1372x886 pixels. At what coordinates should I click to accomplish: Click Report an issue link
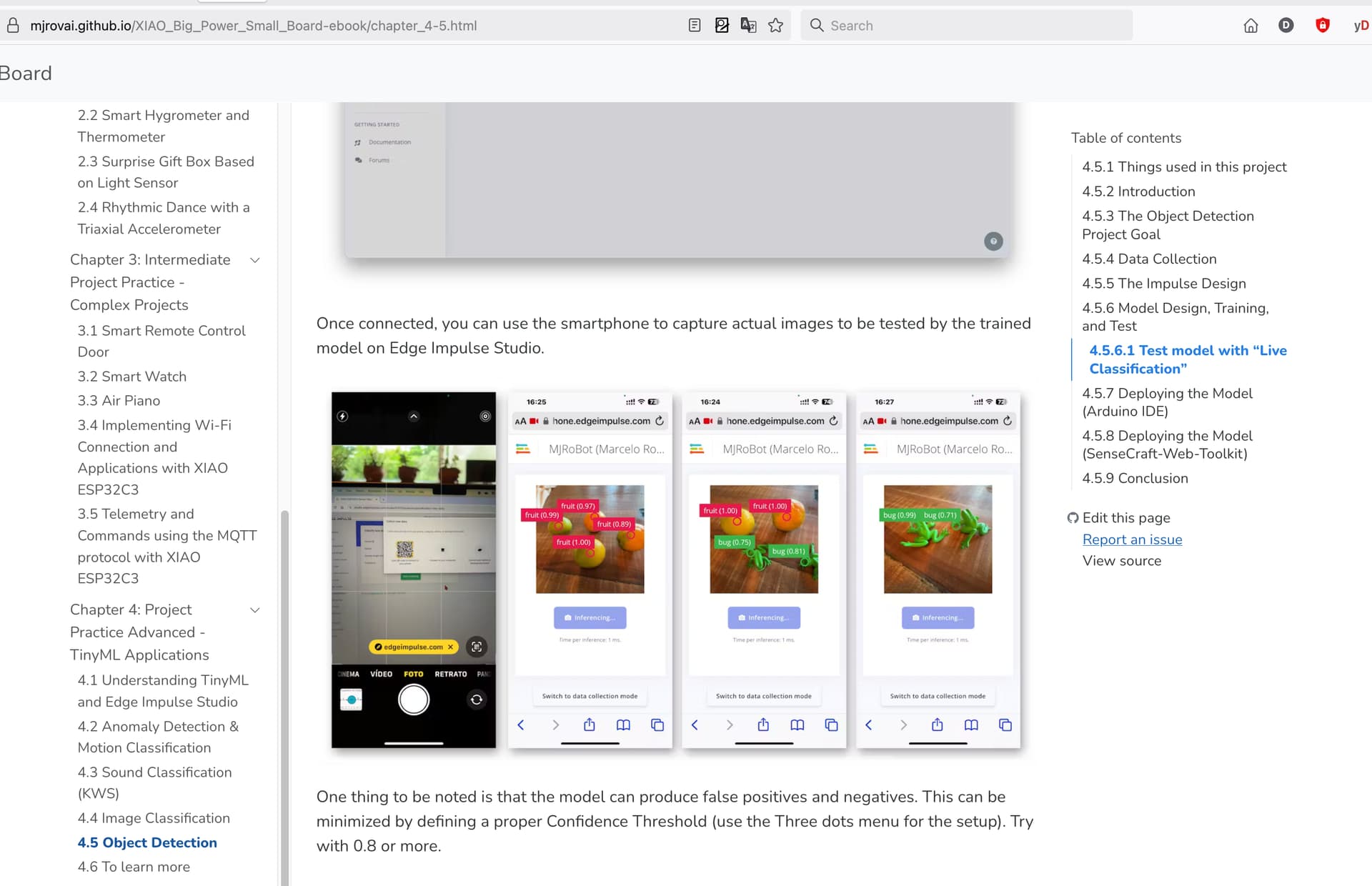click(x=1132, y=540)
